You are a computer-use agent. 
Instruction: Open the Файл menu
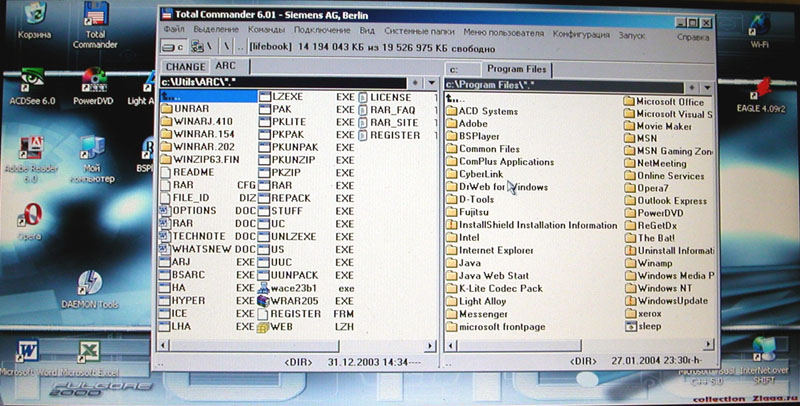tap(174, 30)
